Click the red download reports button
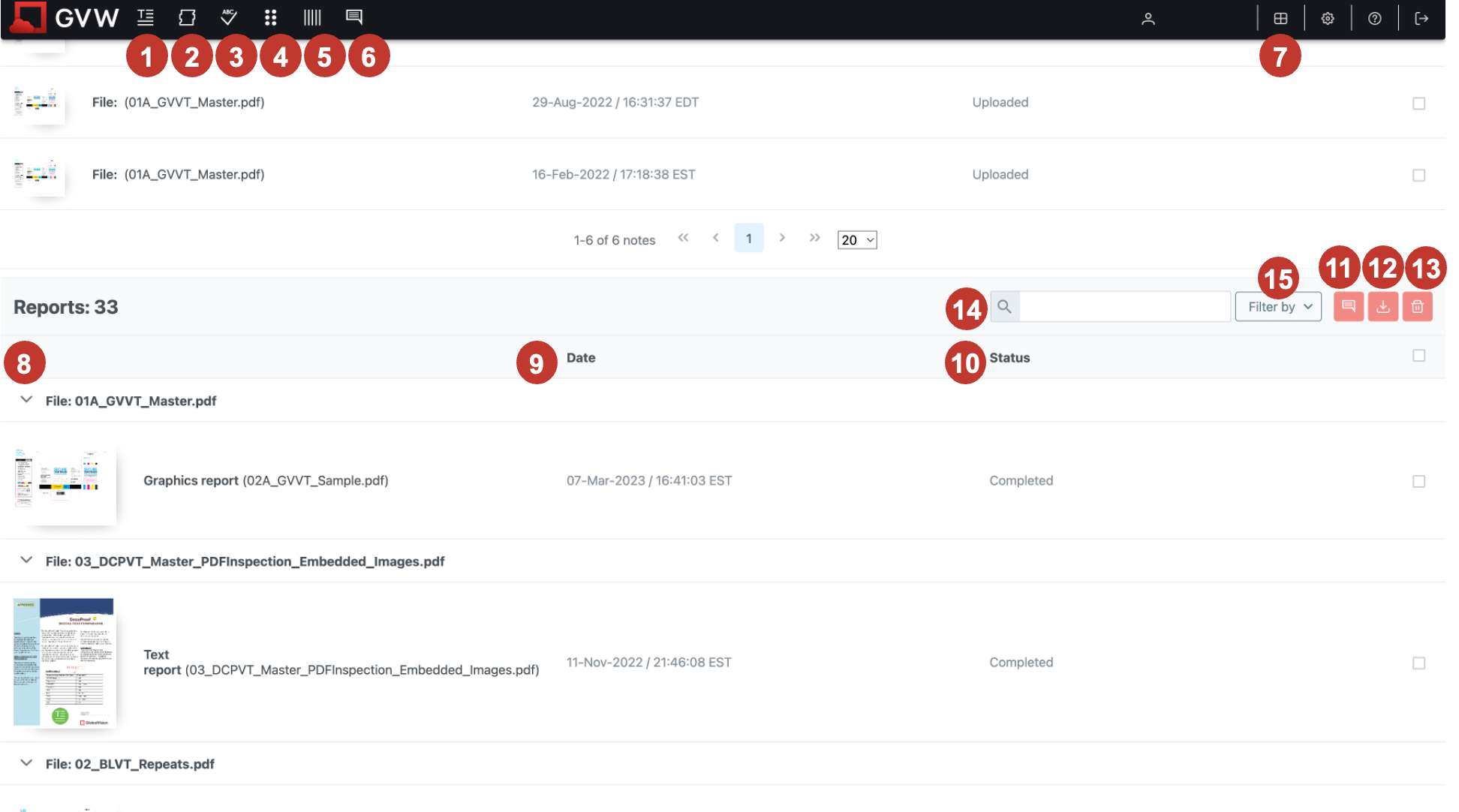Viewport: 1459px width, 812px height. pos(1382,307)
